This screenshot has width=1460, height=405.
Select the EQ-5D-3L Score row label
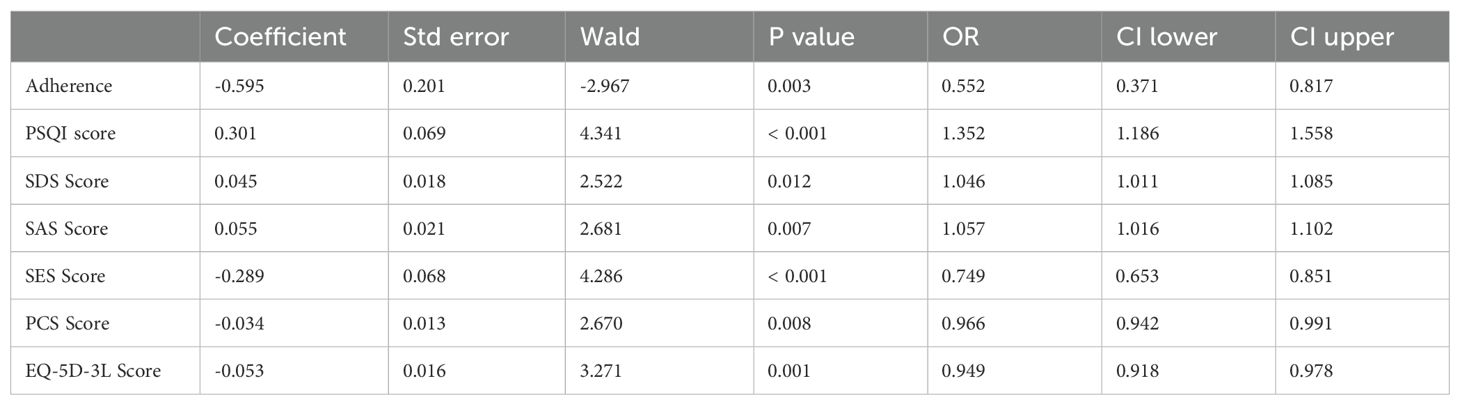tap(96, 372)
